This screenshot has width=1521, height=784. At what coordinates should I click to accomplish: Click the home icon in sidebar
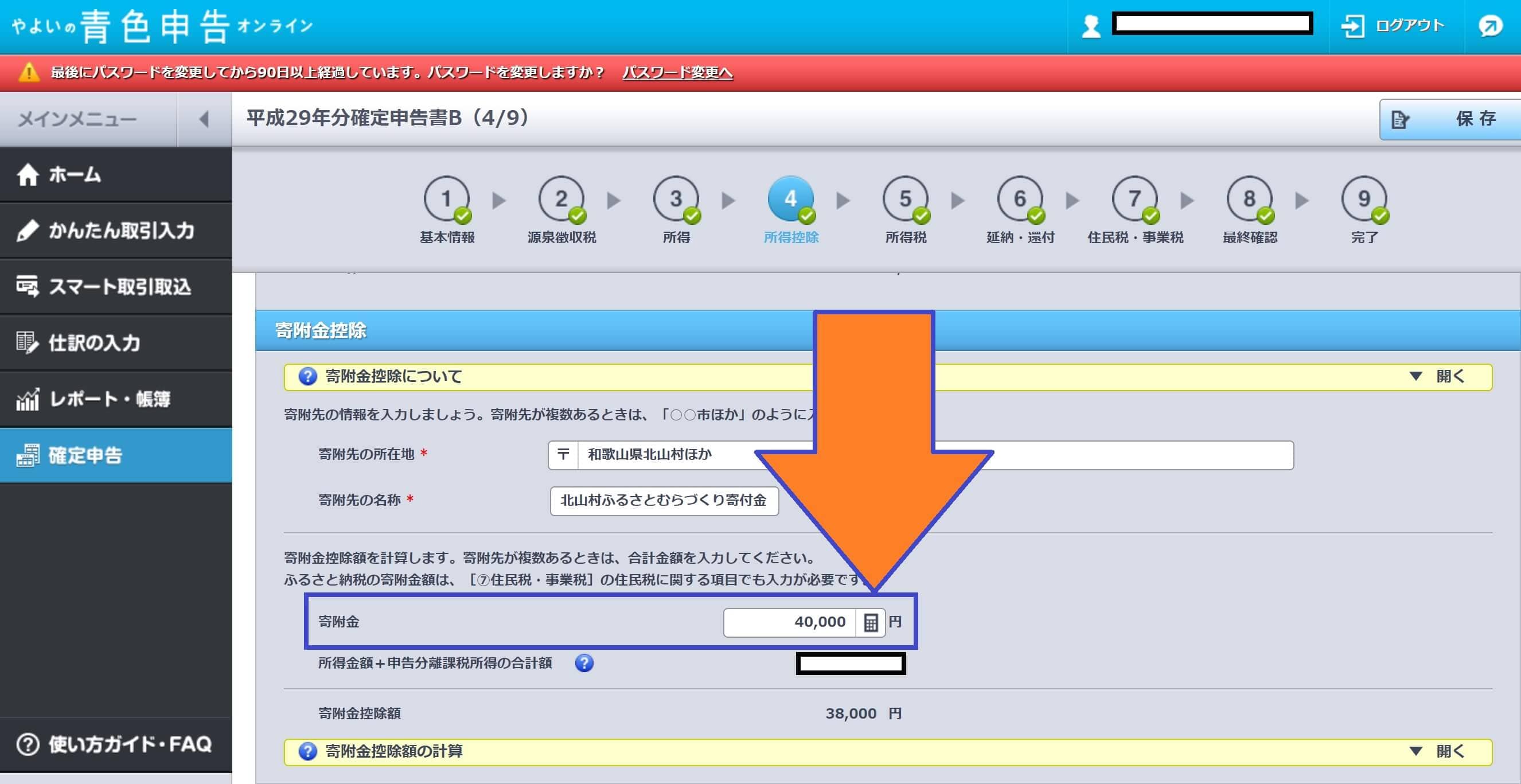pyautogui.click(x=27, y=175)
